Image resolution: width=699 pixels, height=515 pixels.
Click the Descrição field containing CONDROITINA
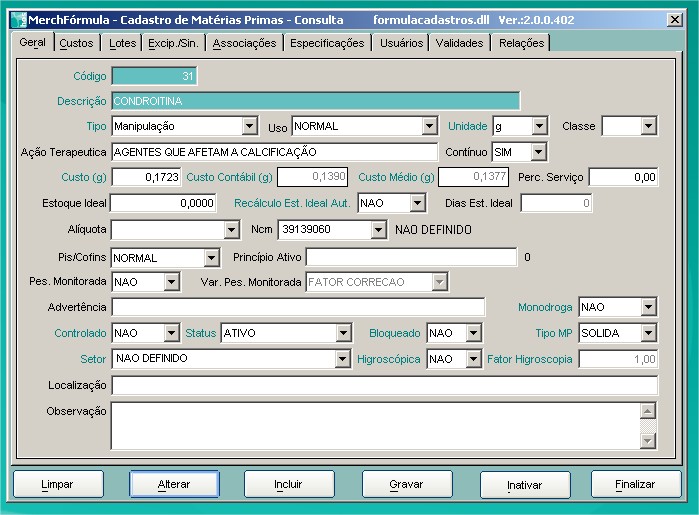315,101
